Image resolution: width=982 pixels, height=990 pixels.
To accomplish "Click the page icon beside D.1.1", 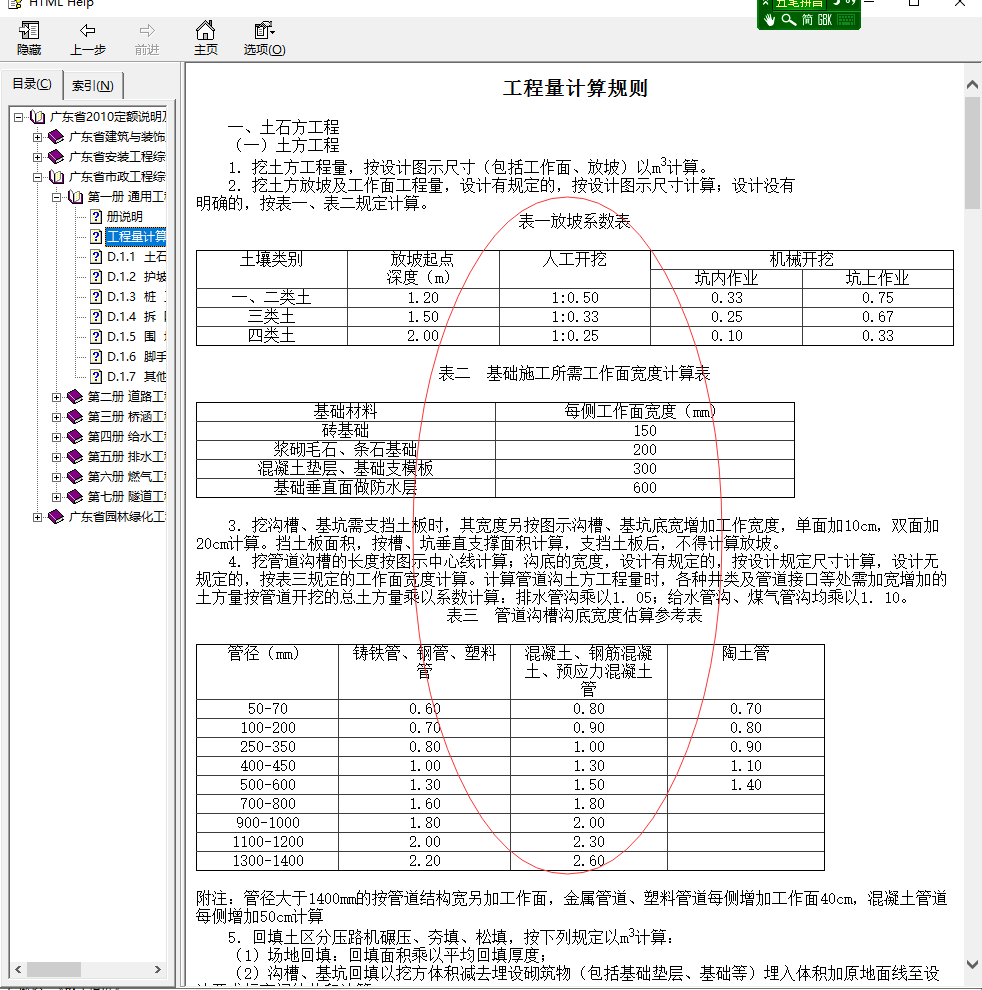I will click(96, 257).
